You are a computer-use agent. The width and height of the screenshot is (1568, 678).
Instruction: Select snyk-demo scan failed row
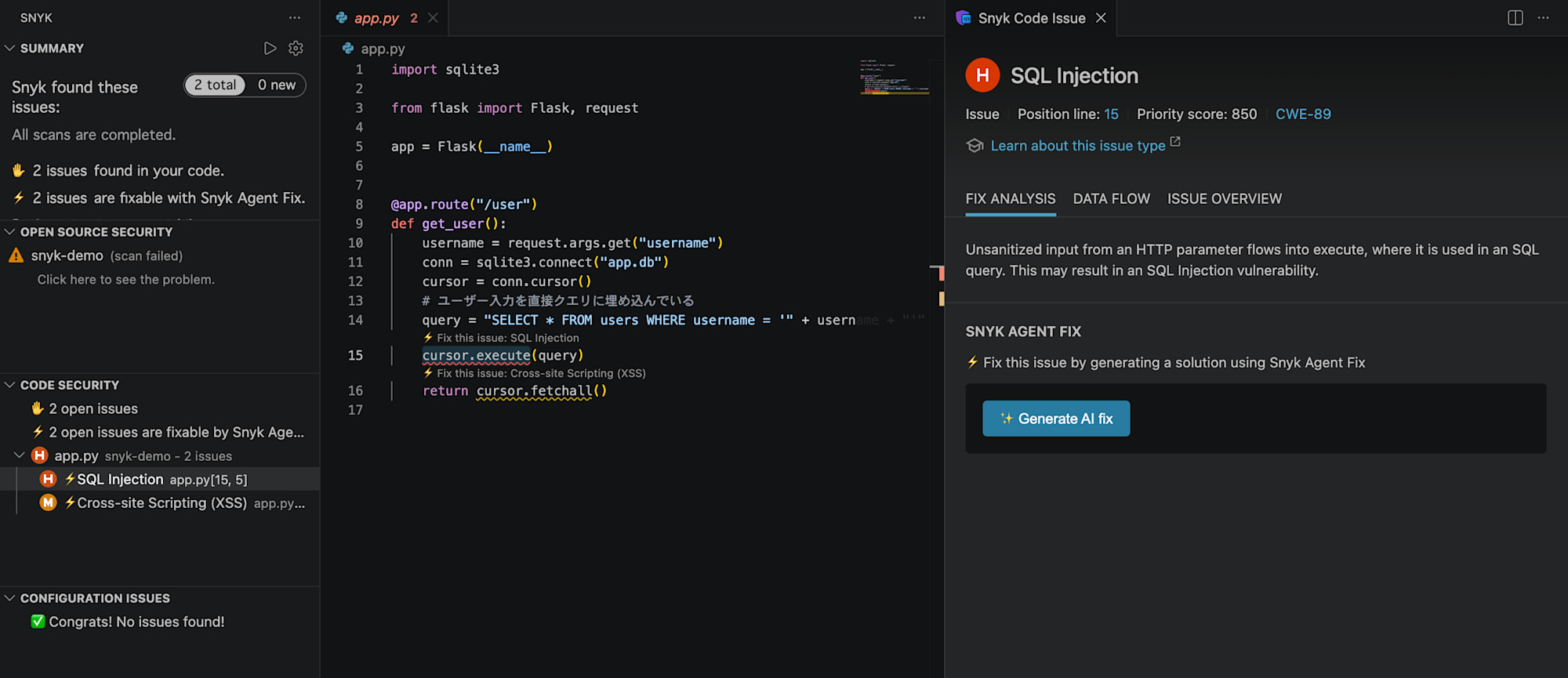pos(160,256)
